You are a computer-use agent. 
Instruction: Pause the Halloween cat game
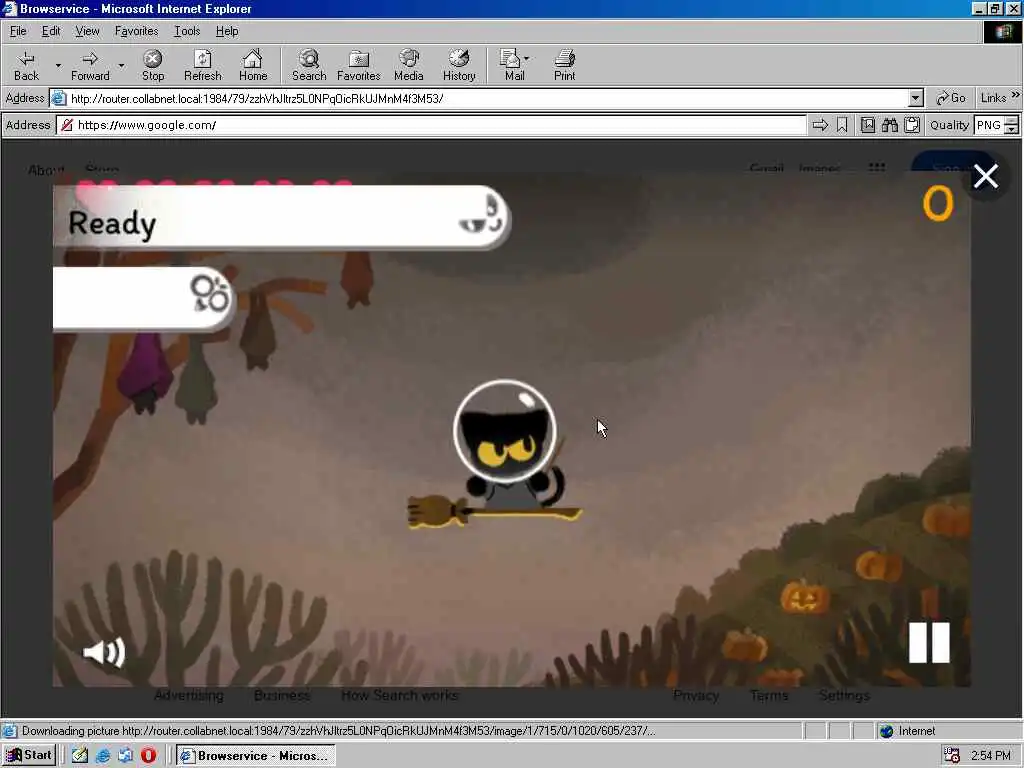point(929,643)
